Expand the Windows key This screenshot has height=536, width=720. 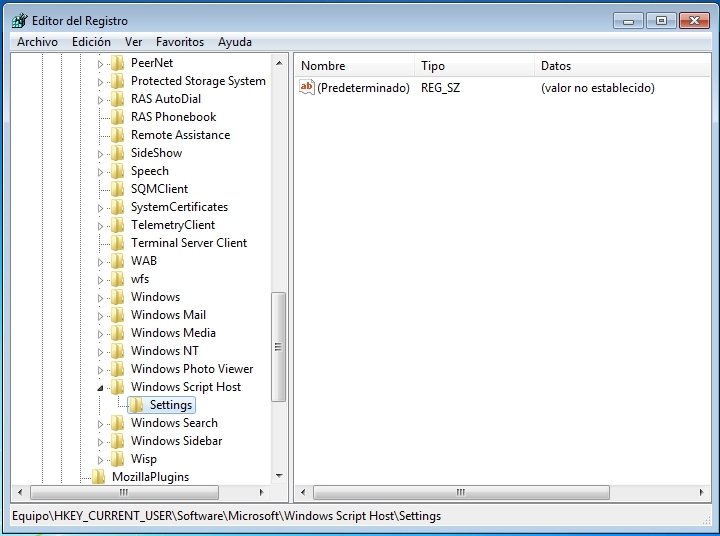pos(100,298)
